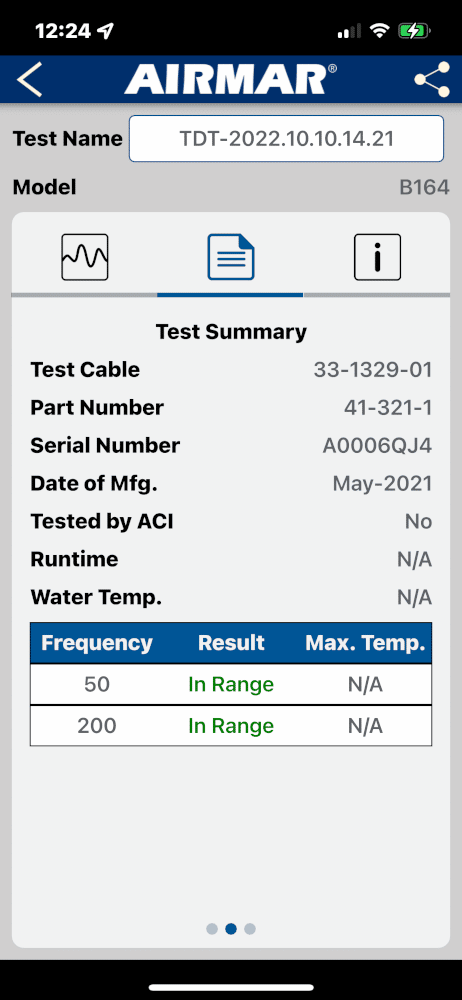Tap the Wi-Fi status icon
The width and height of the screenshot is (462, 1000).
pyautogui.click(x=380, y=31)
